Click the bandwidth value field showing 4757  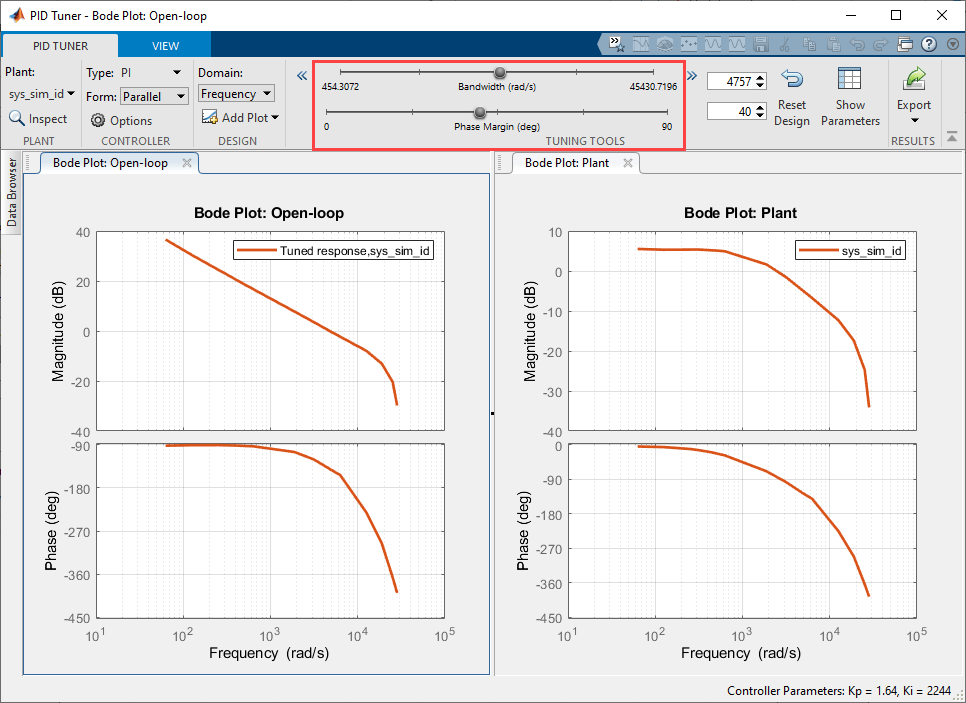[731, 81]
